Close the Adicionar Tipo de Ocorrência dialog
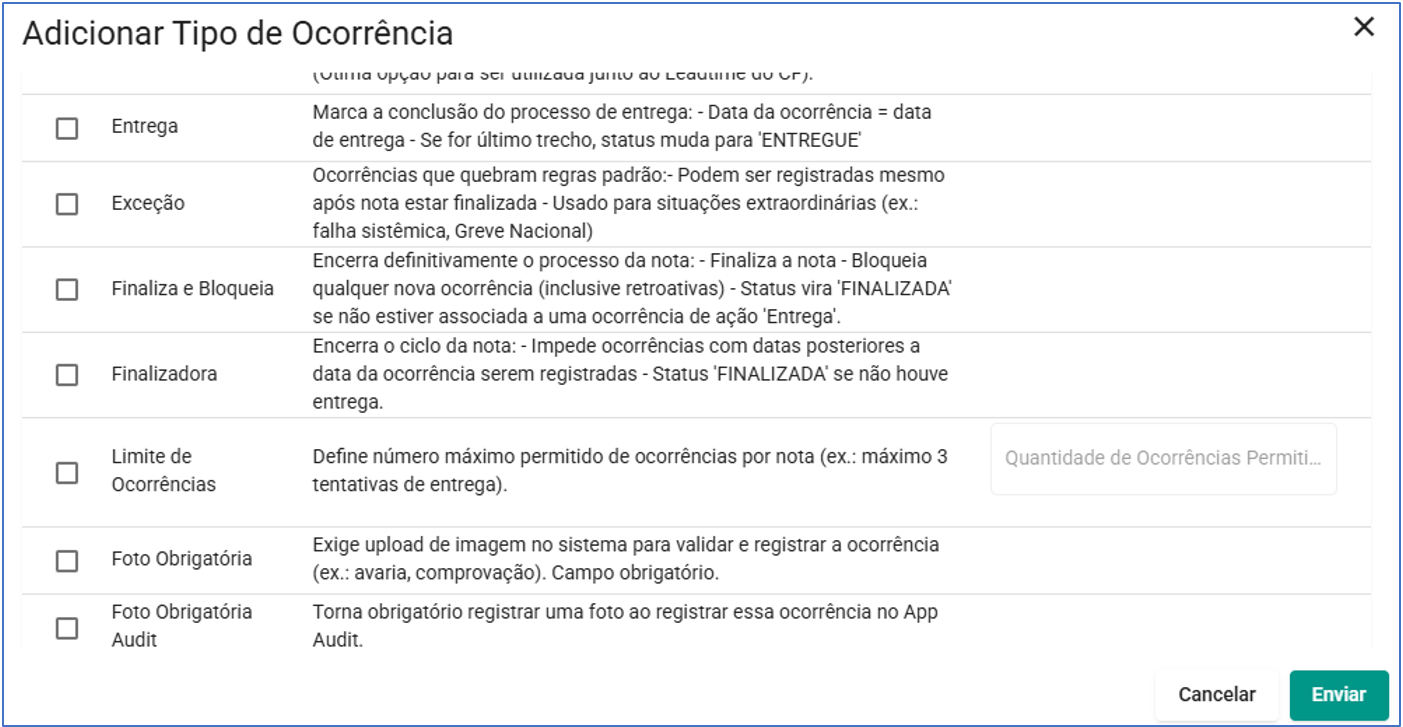Screen dimensions: 1403x727 click(1366, 27)
